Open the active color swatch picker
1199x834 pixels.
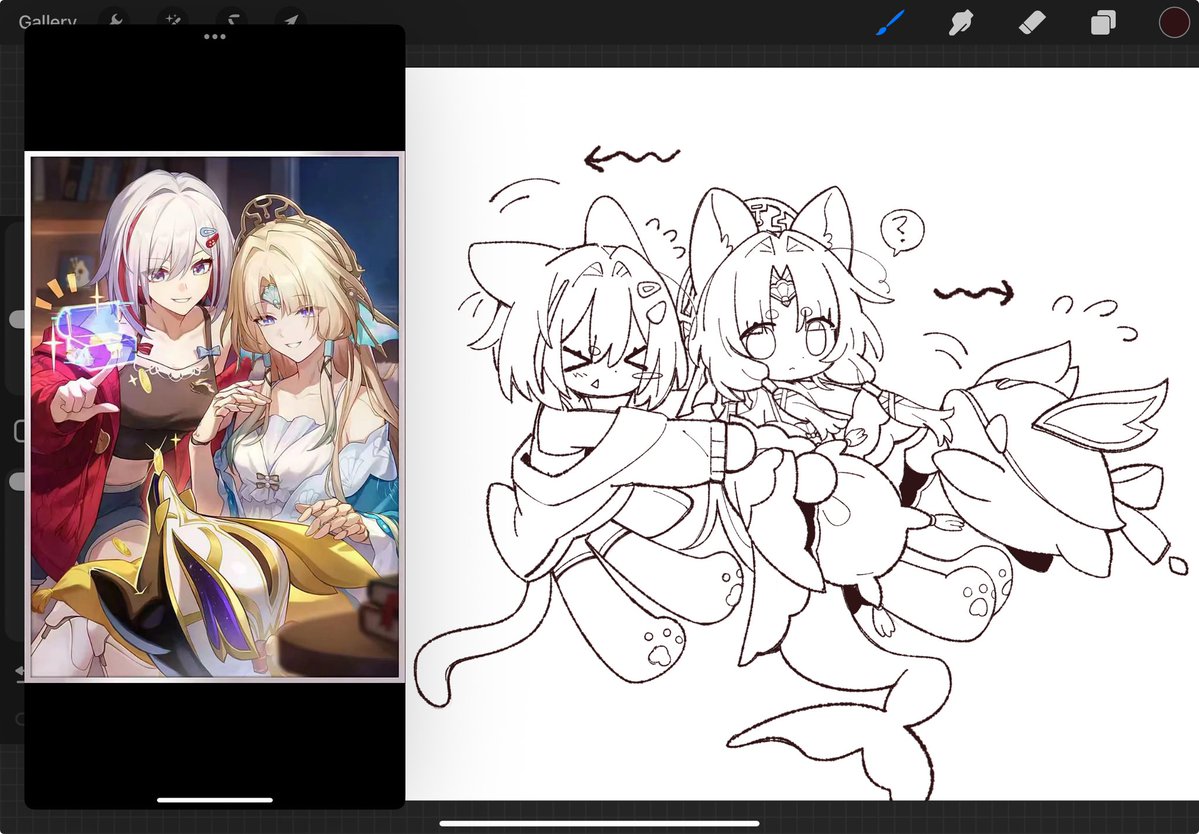pyautogui.click(x=1174, y=22)
